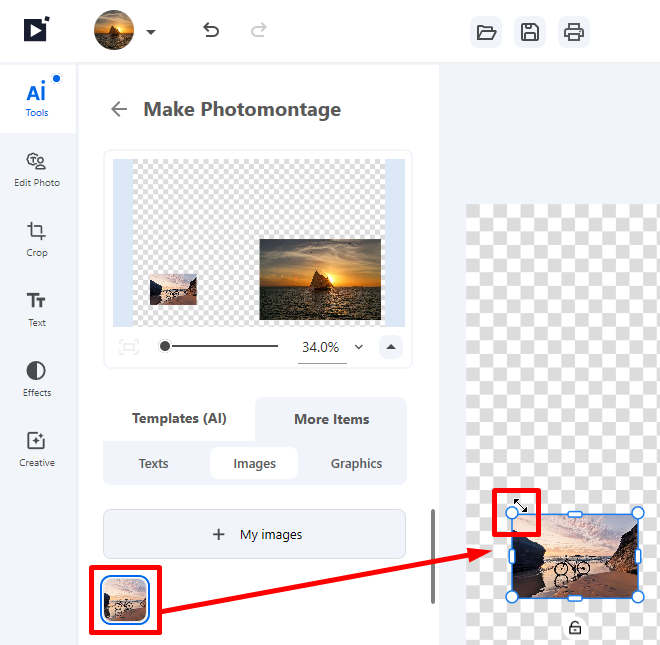
Task: Open the Effects tool
Action: click(x=37, y=379)
